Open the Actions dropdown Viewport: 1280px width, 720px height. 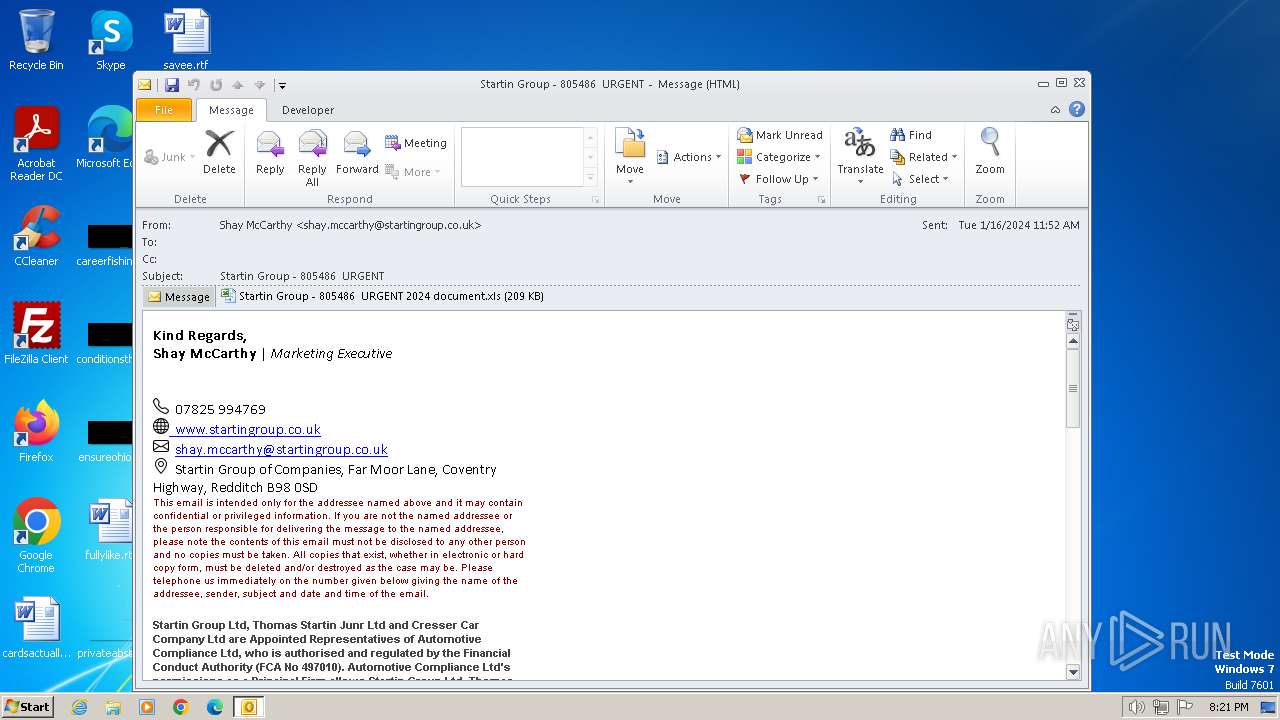point(689,157)
